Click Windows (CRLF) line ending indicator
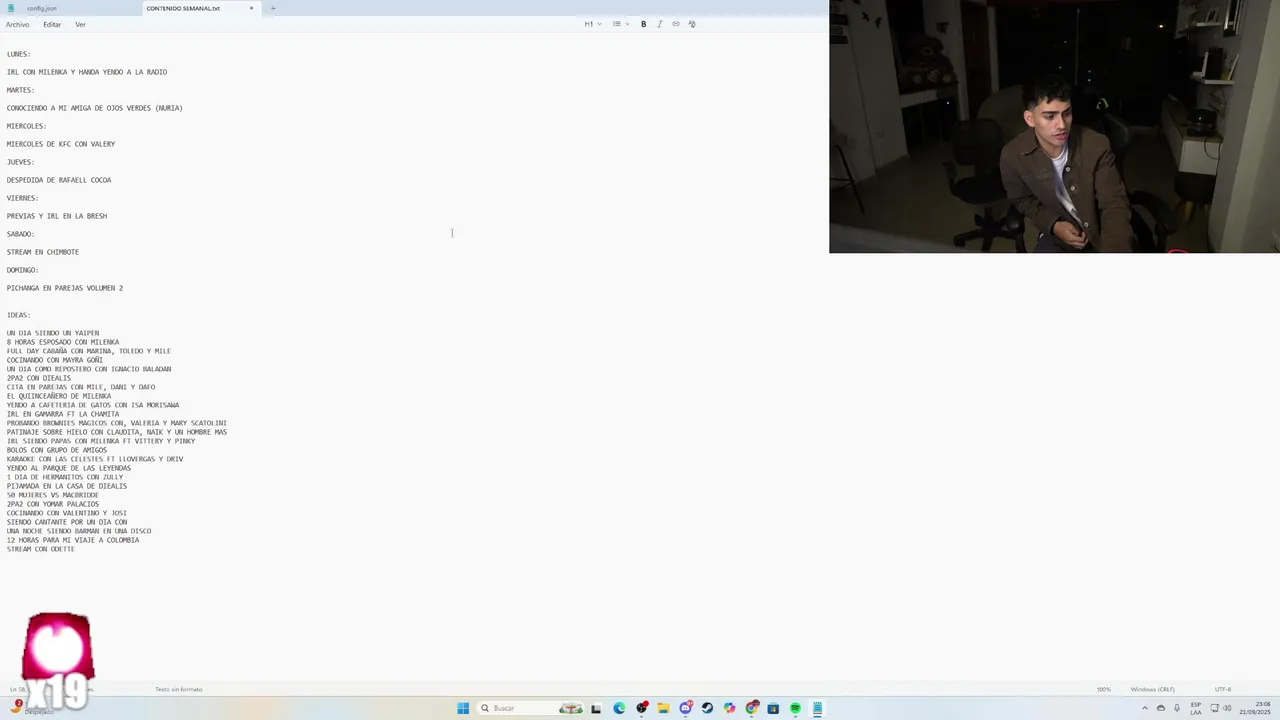The height and width of the screenshot is (720, 1280). click(1153, 689)
